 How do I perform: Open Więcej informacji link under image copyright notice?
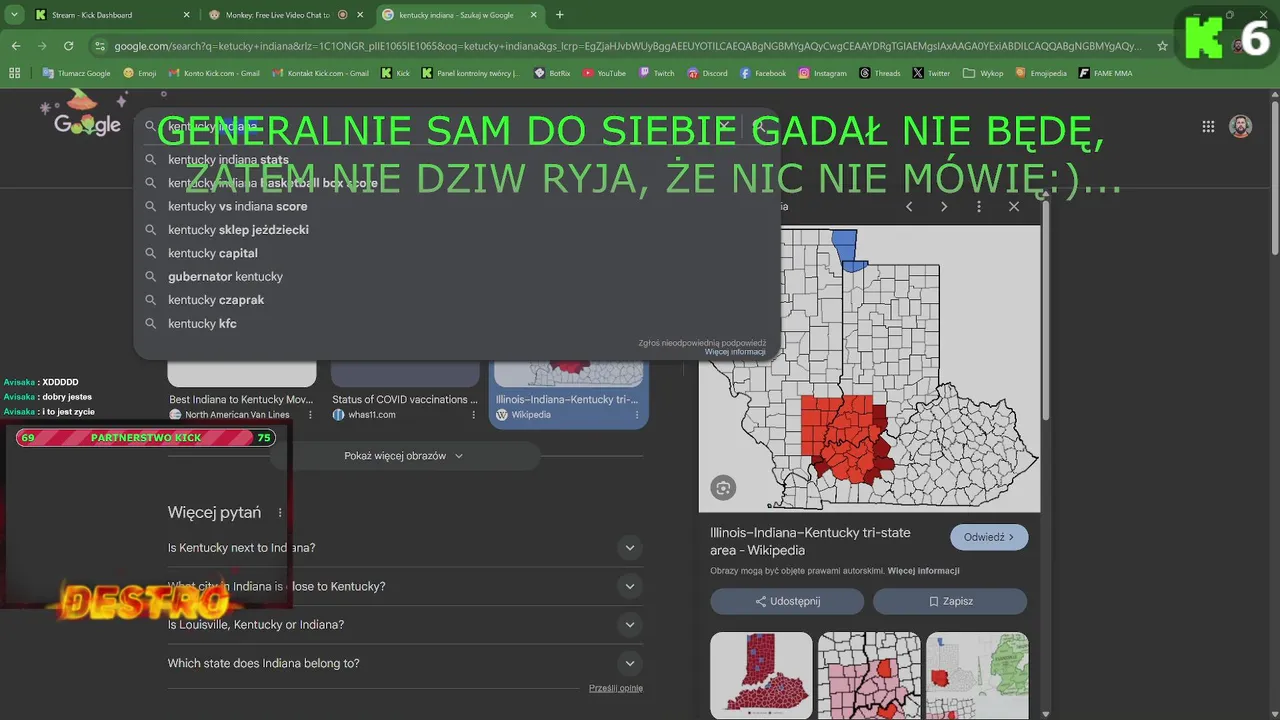[x=923, y=571]
